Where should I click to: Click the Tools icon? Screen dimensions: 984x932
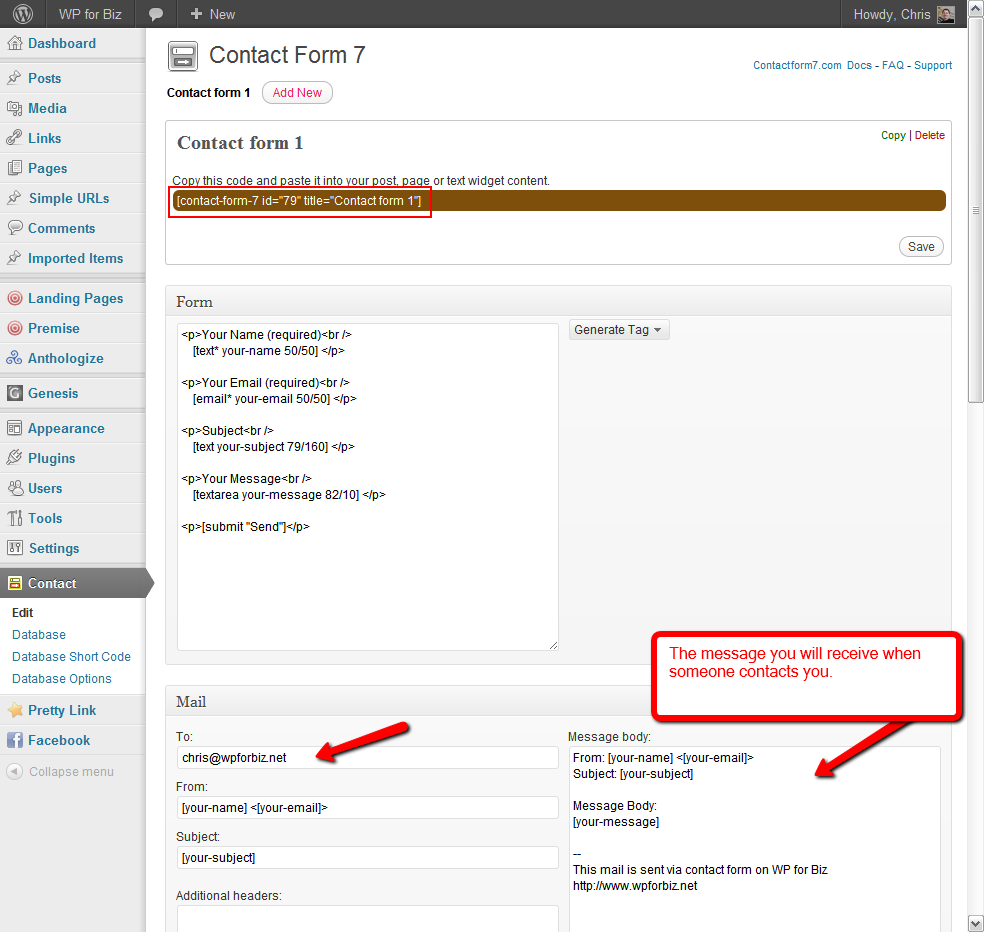click(x=14, y=518)
